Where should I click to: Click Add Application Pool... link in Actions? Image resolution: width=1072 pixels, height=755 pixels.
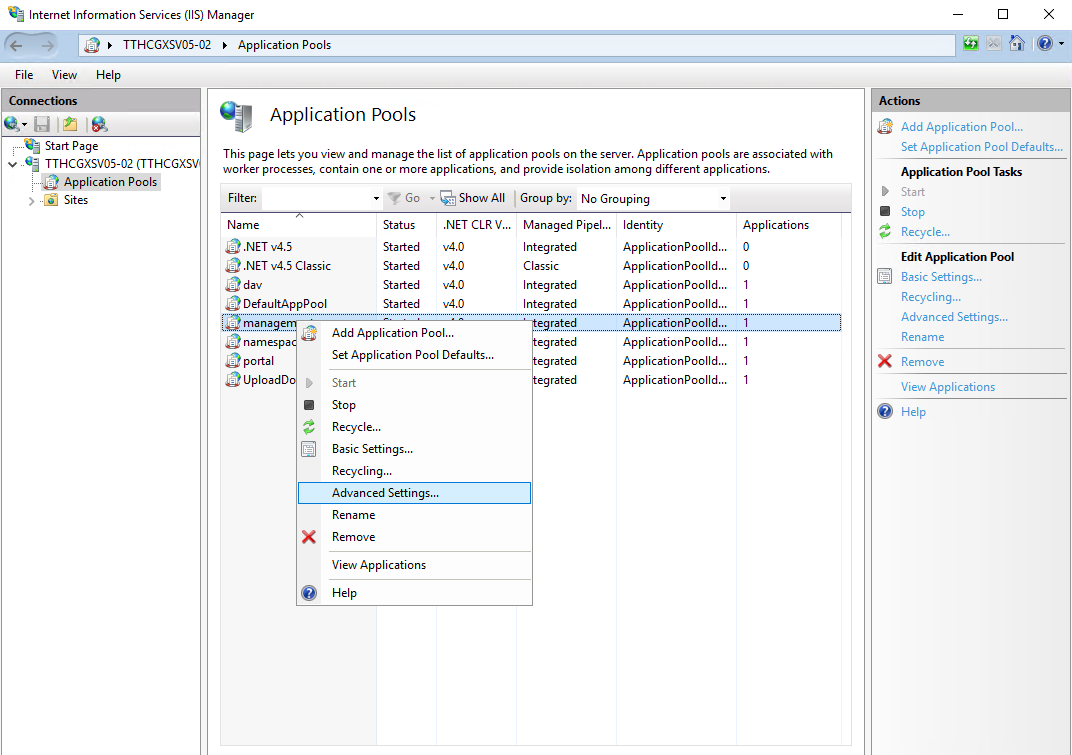[961, 127]
